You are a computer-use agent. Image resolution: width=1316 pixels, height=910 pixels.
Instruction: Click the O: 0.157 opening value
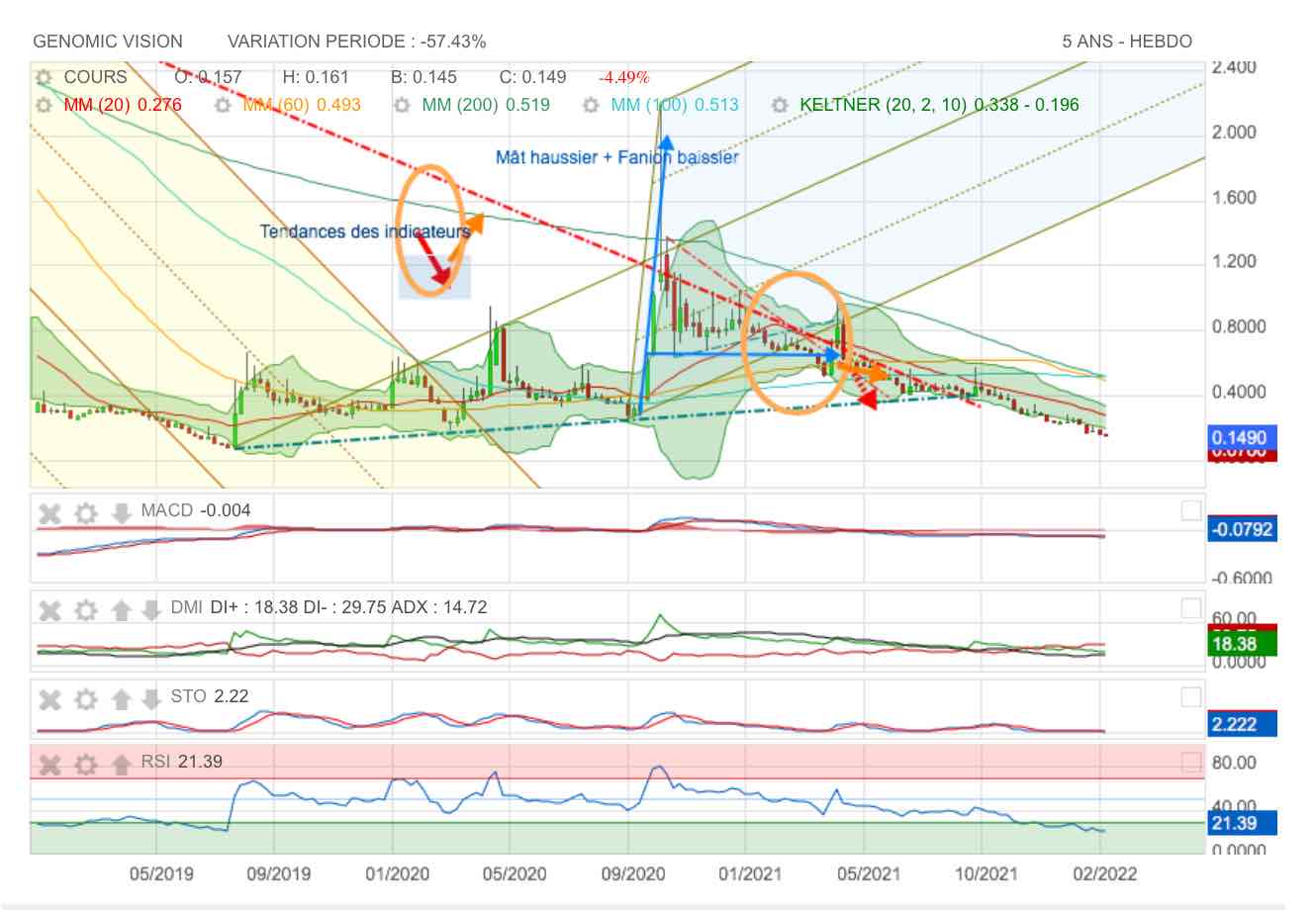pos(208,77)
